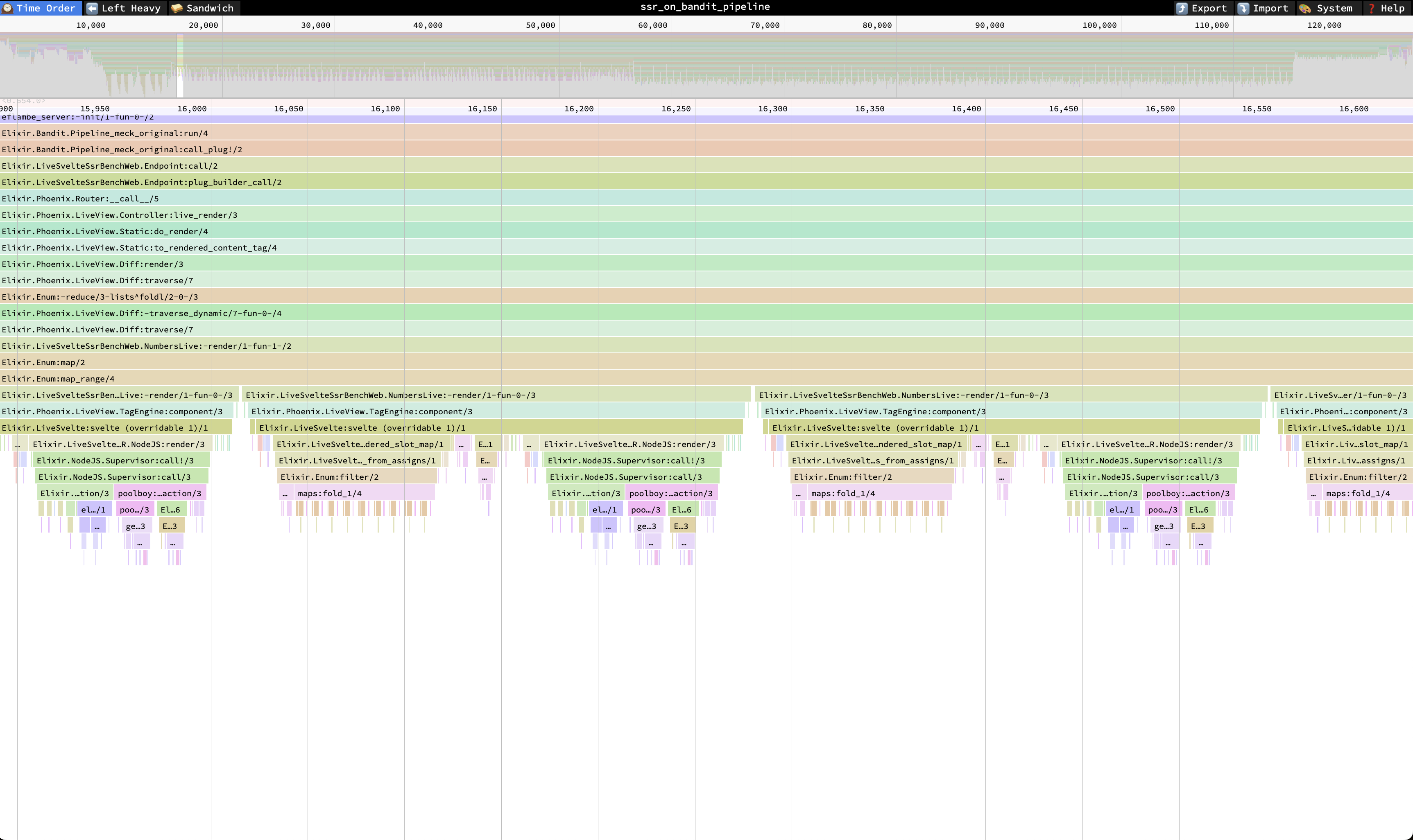Viewport: 1413px width, 840px height.
Task: Select the Elixir.Liv…assigns/1 frame
Action: point(1358,461)
